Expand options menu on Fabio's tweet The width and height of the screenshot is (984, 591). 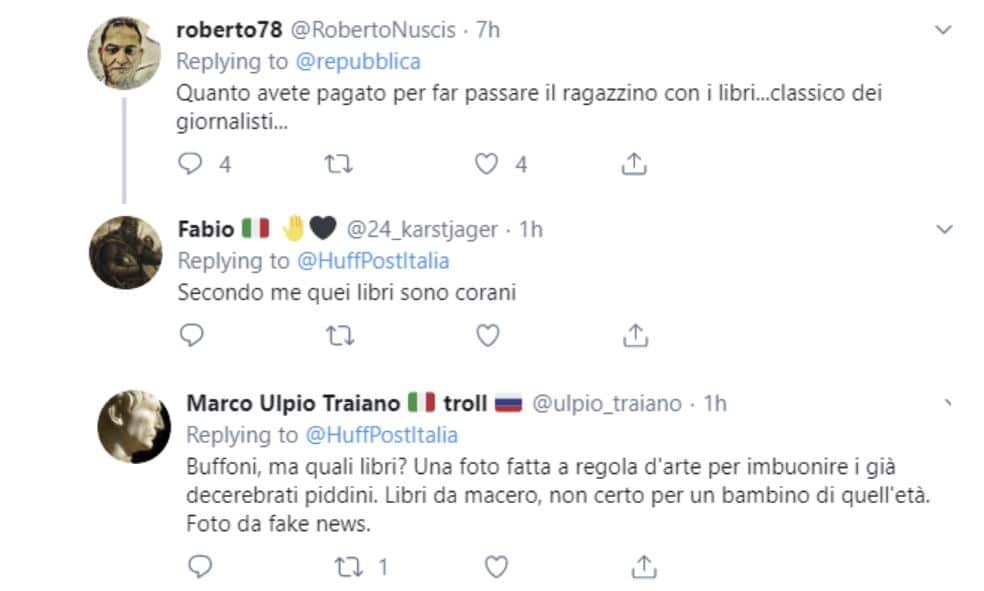(942, 230)
